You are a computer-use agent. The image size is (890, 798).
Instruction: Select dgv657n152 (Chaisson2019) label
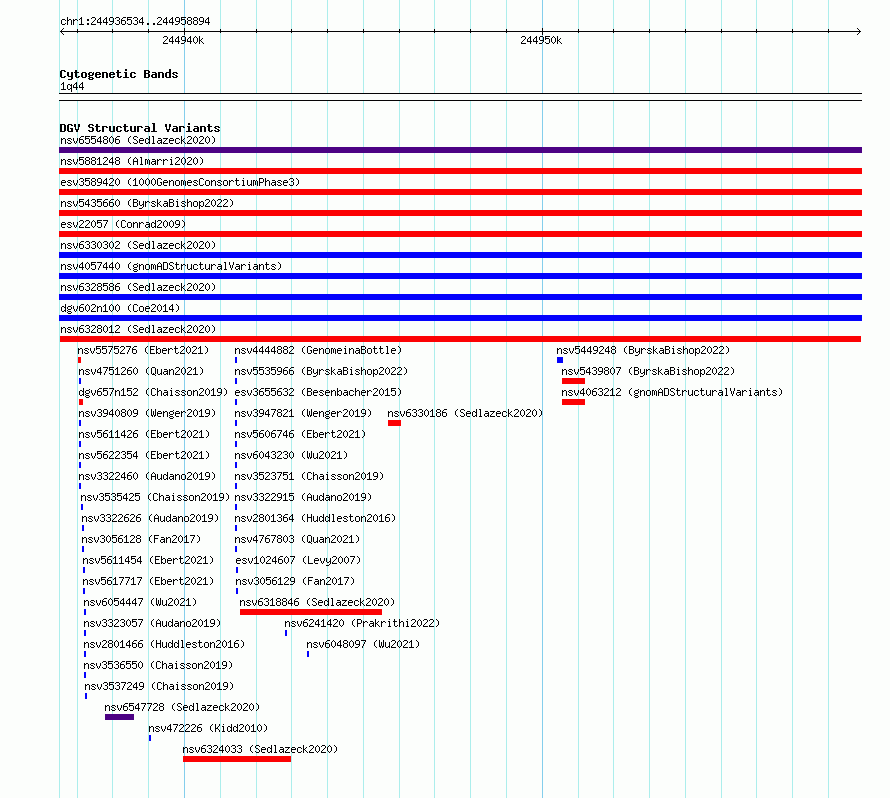point(153,392)
